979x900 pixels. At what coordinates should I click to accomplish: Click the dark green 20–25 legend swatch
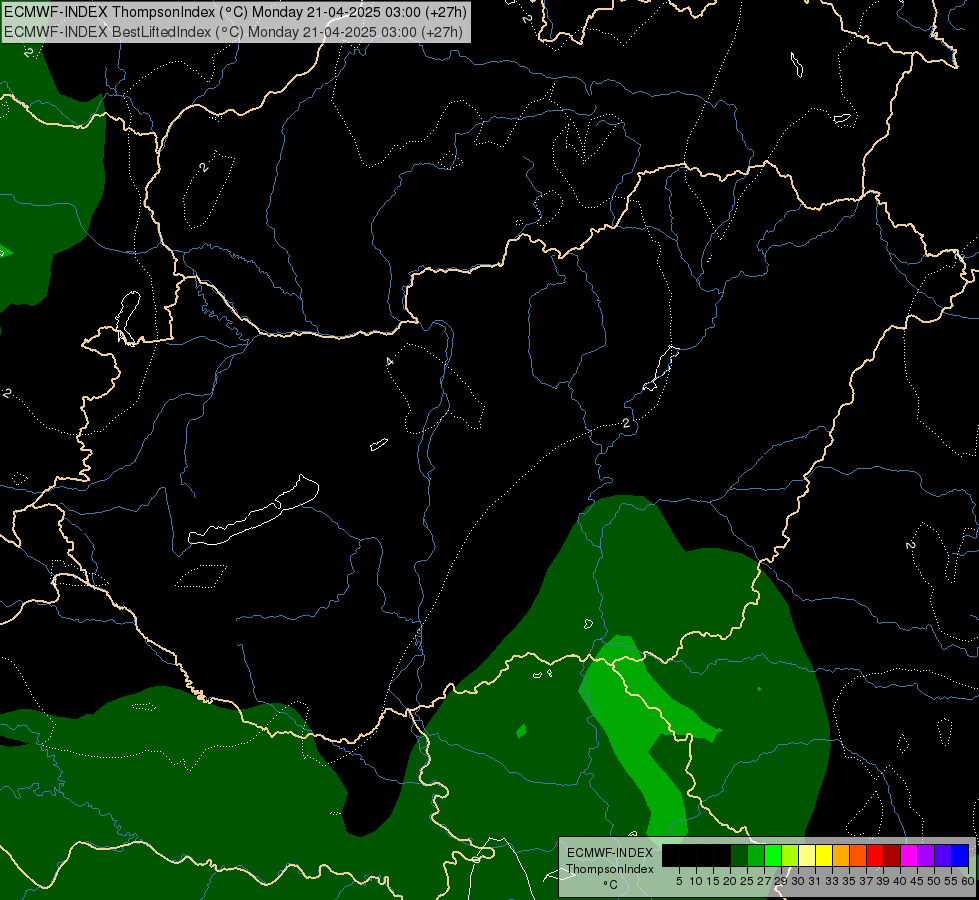click(739, 856)
